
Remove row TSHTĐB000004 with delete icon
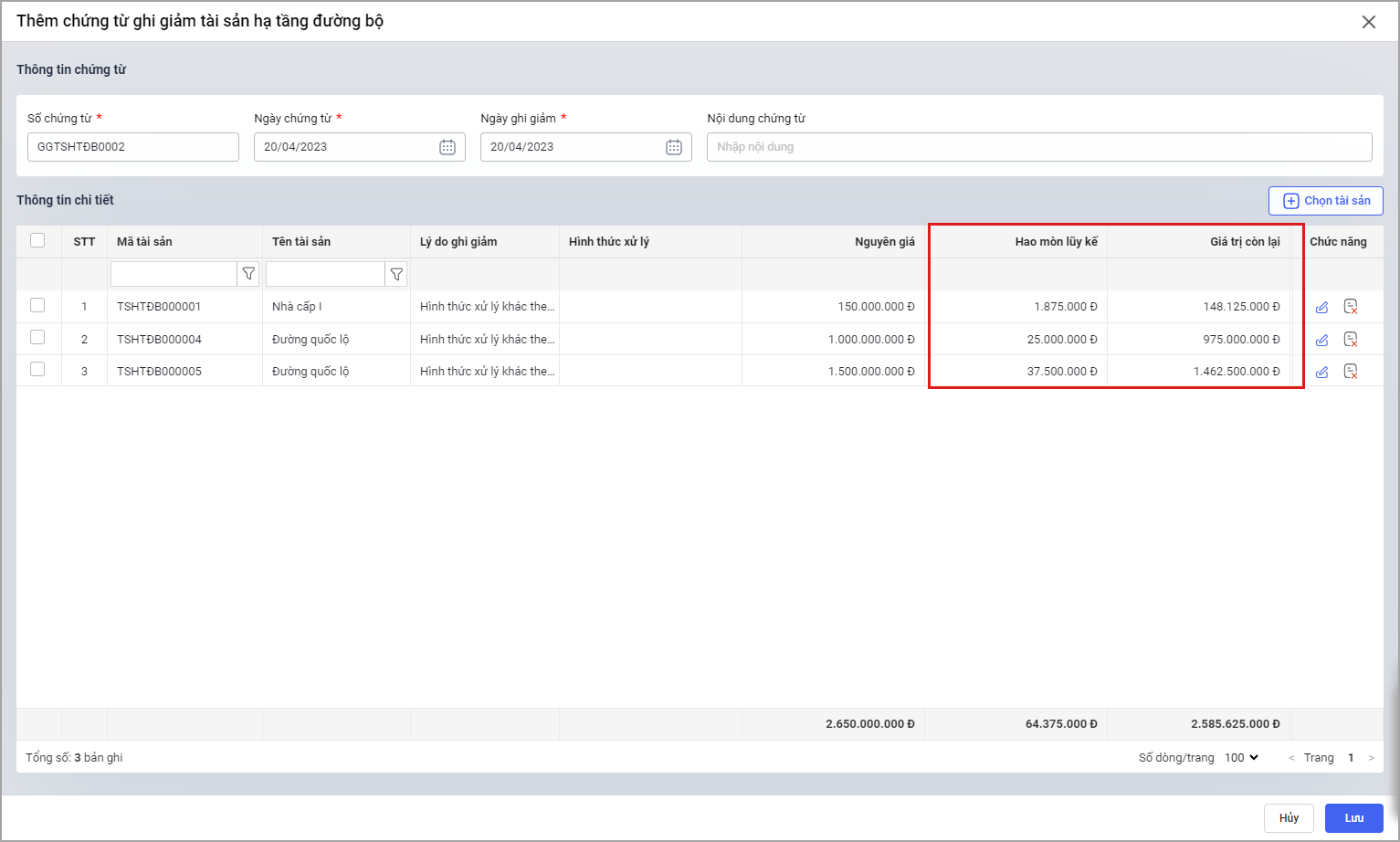click(x=1351, y=340)
